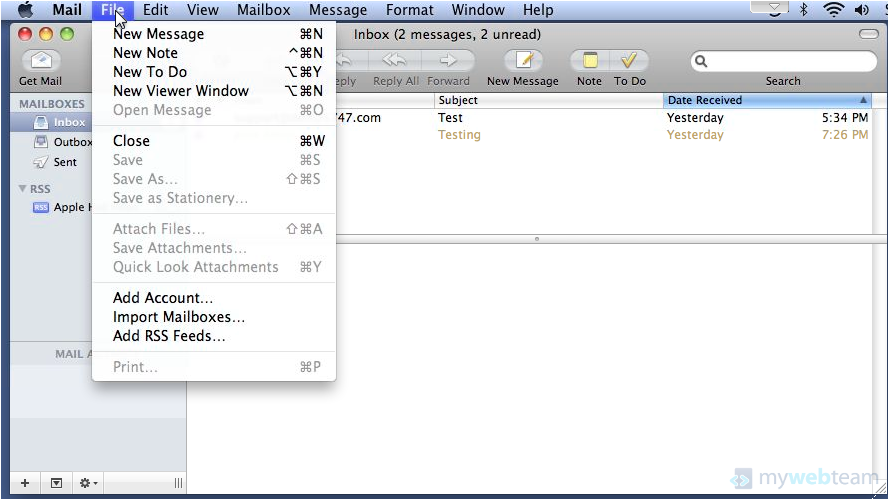Open the Mailbox menu in menu bar
Screen dimensions: 889x500
(x=263, y=10)
